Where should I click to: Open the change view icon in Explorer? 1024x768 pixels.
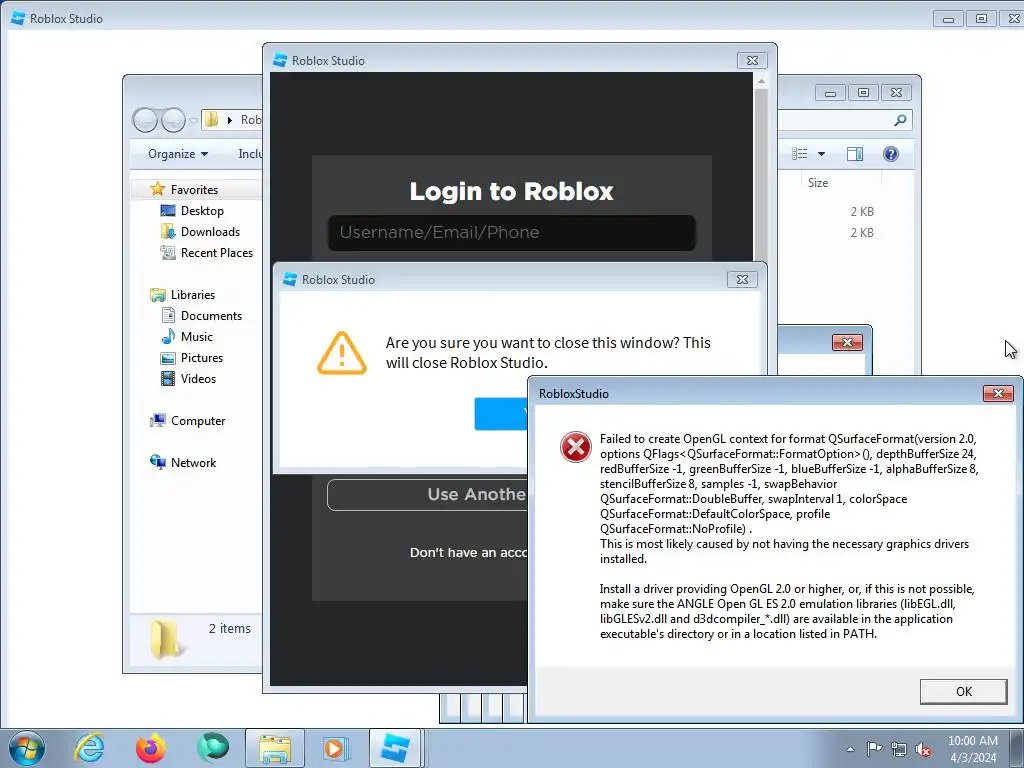coord(799,154)
